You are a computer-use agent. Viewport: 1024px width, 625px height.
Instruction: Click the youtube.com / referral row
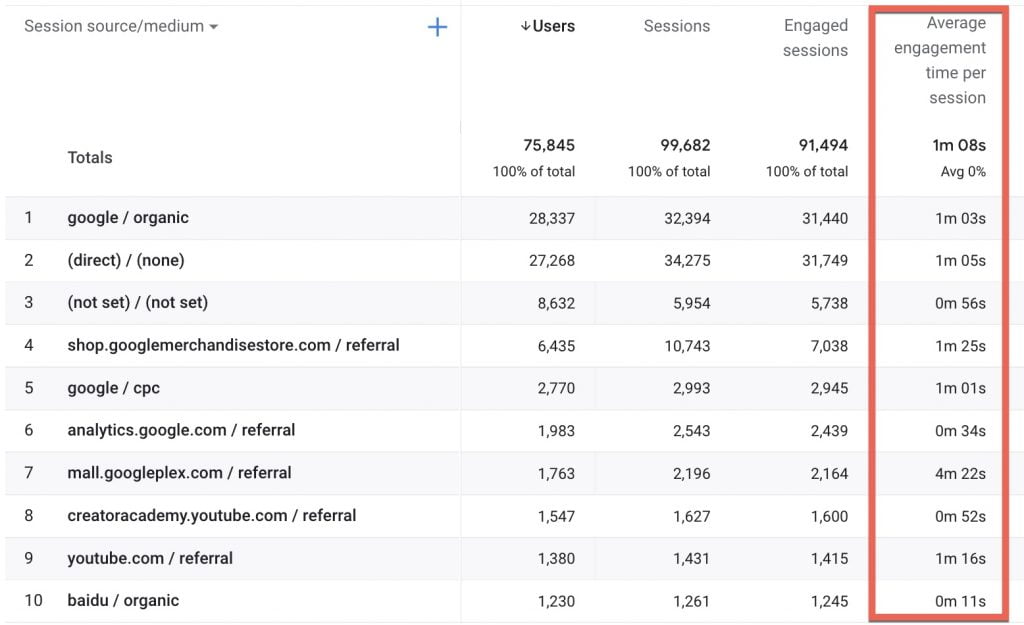[150, 558]
